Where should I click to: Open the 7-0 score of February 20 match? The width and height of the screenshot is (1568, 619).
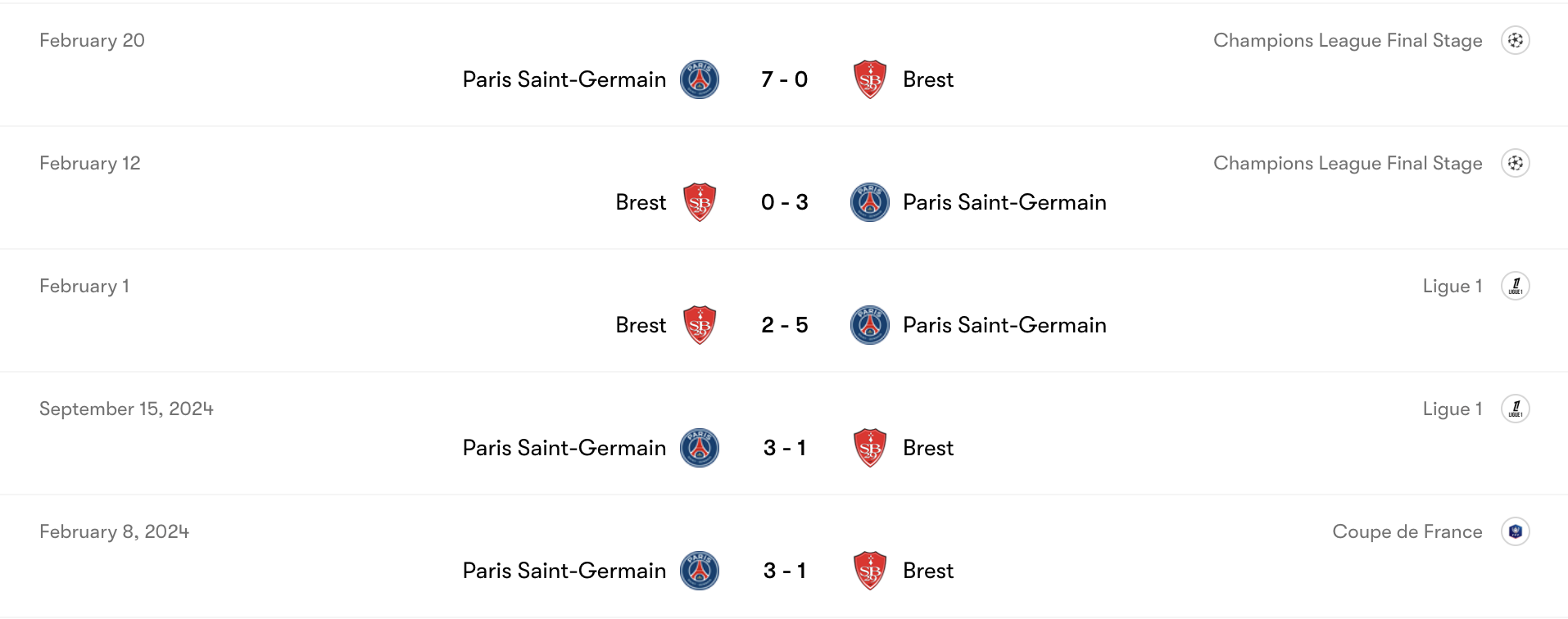(x=784, y=79)
